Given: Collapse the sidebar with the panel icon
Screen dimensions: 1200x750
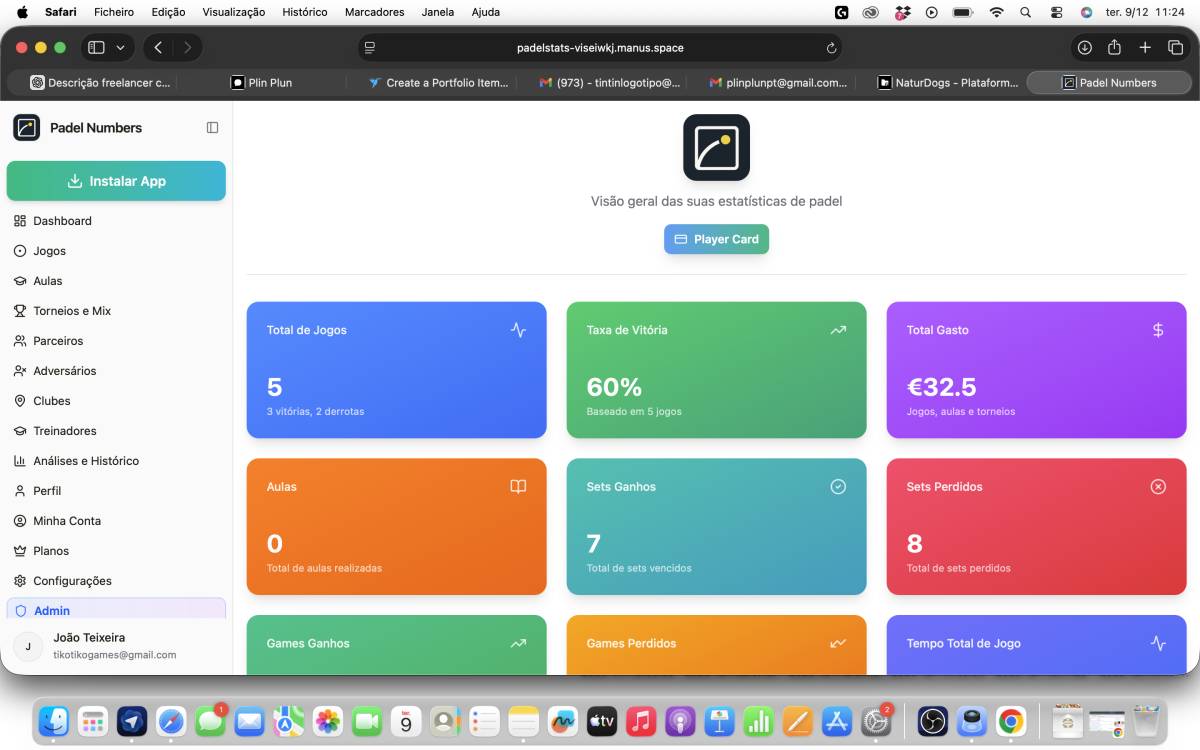Looking at the screenshot, I should pyautogui.click(x=212, y=128).
